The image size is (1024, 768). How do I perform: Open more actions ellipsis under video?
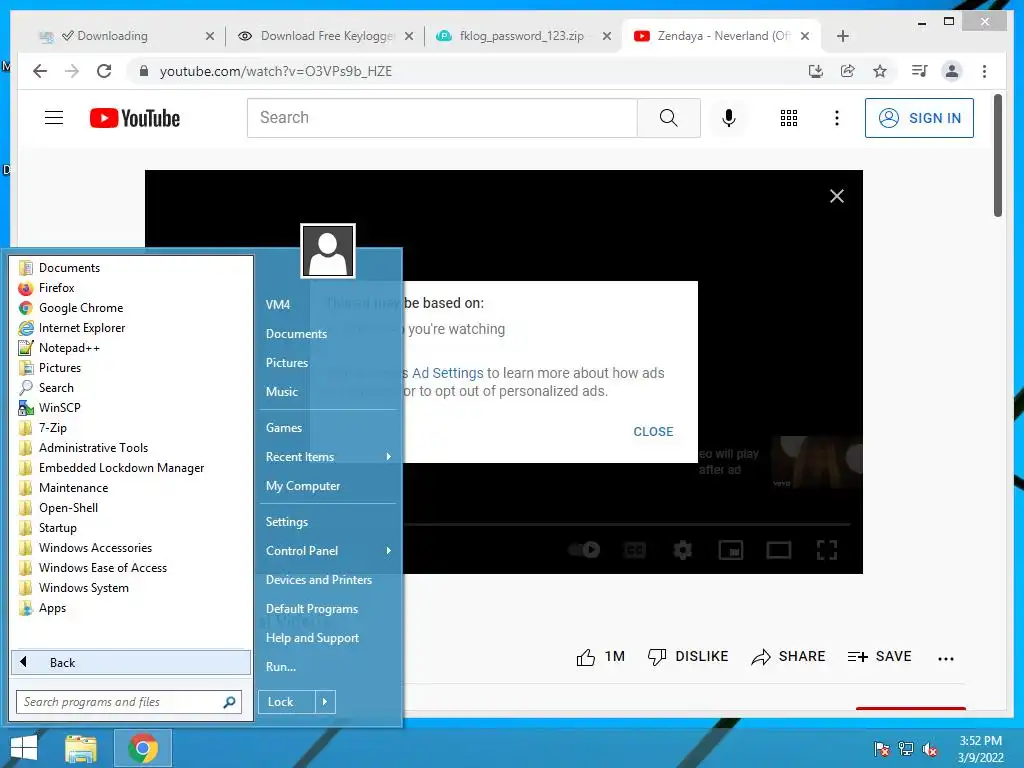[946, 658]
